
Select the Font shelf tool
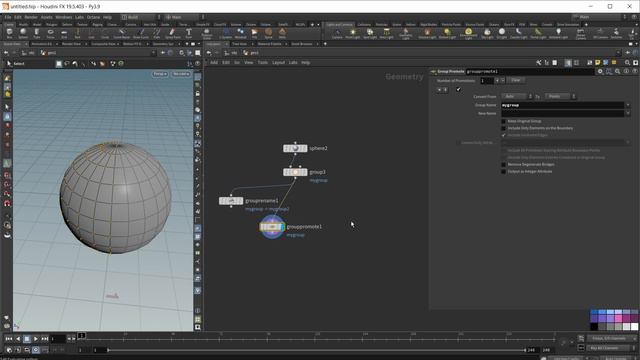(189, 33)
